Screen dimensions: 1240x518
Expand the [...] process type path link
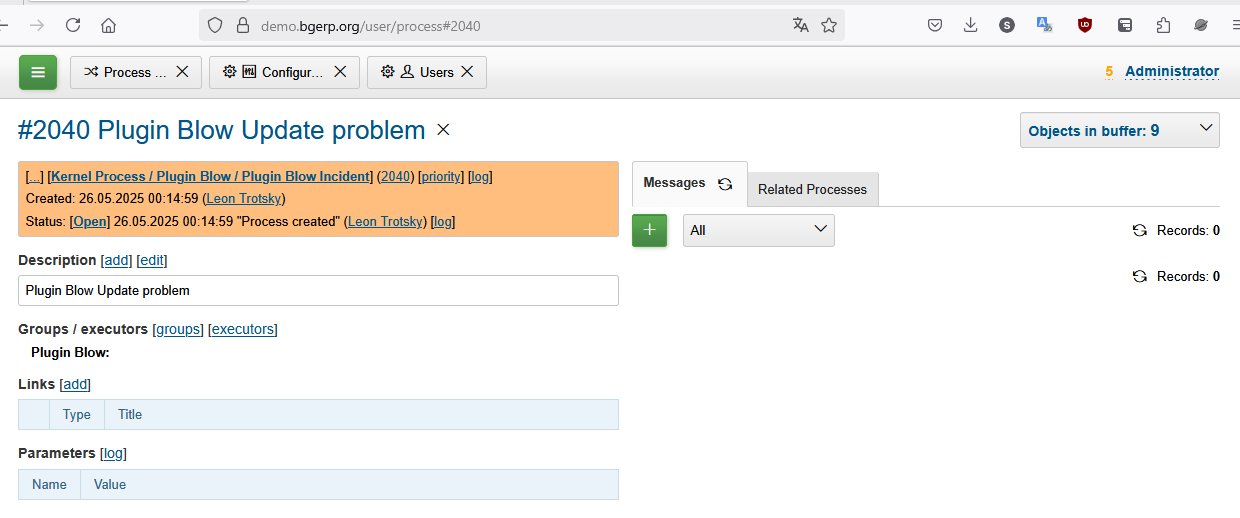pyautogui.click(x=34, y=177)
